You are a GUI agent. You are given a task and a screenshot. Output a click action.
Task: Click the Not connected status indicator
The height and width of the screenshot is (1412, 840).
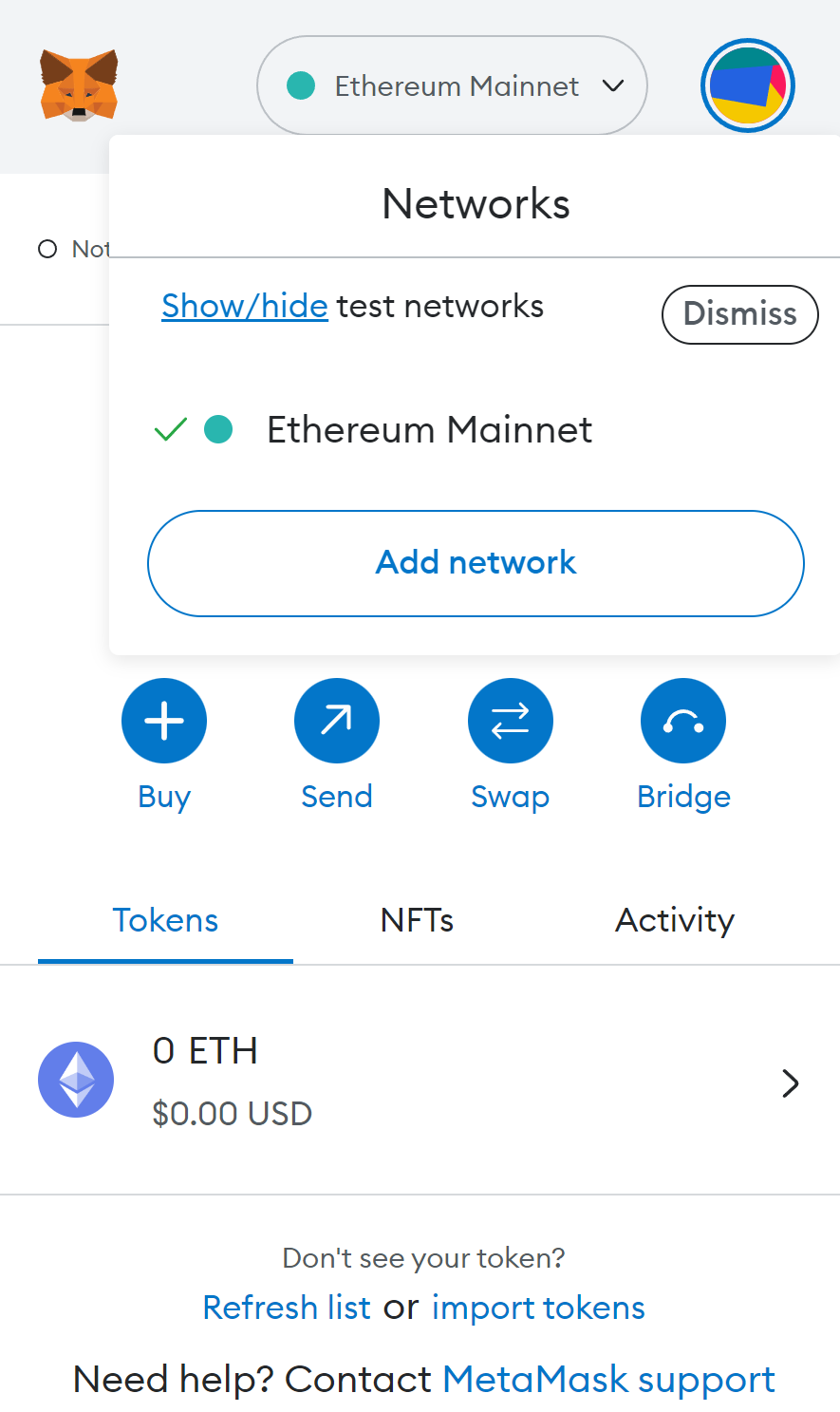point(72,249)
